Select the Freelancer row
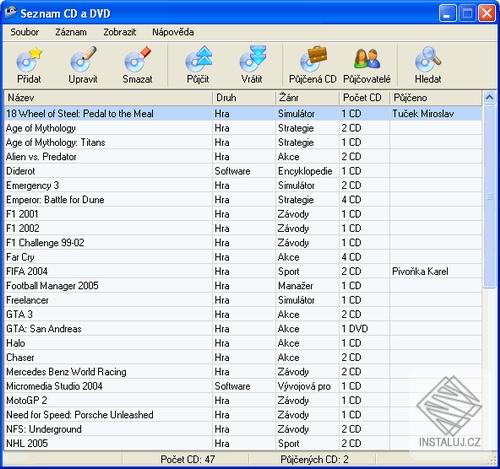Viewport: 500px width, 469px height. (243, 300)
